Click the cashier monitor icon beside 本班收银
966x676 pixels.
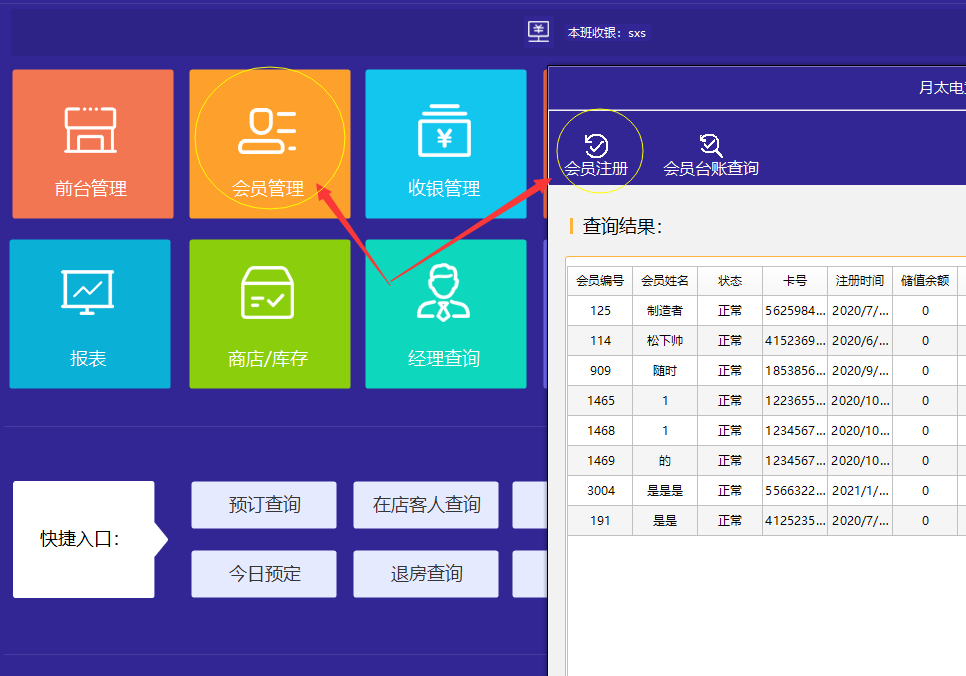coord(539,32)
